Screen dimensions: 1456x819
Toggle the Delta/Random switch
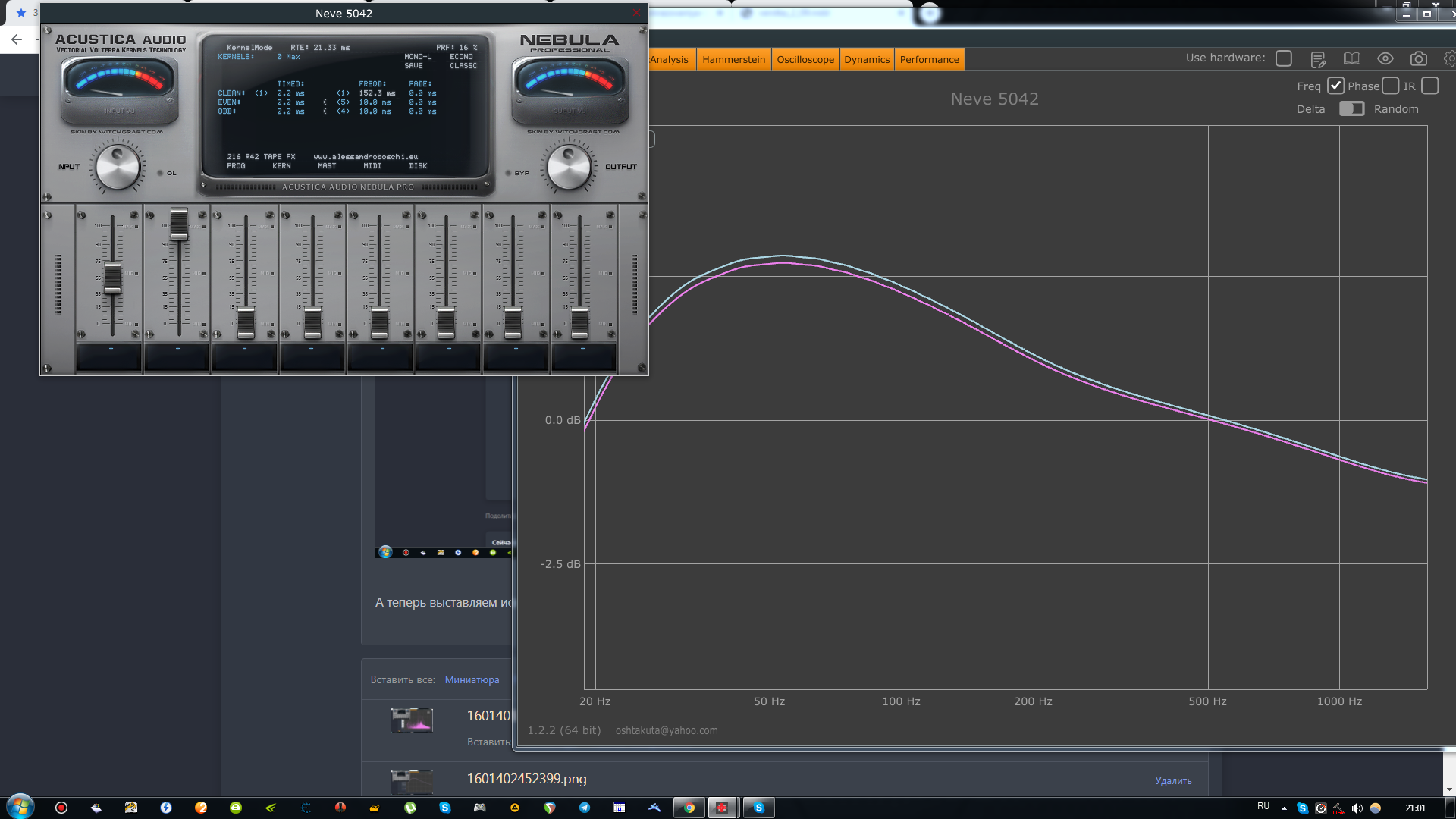click(x=1351, y=108)
